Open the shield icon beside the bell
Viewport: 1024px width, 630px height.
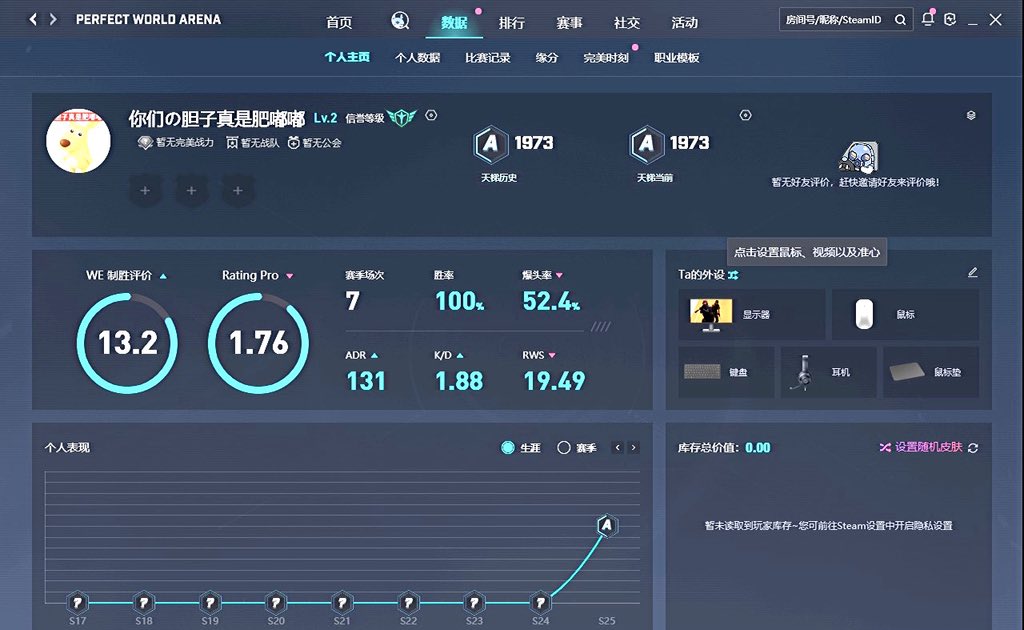950,19
